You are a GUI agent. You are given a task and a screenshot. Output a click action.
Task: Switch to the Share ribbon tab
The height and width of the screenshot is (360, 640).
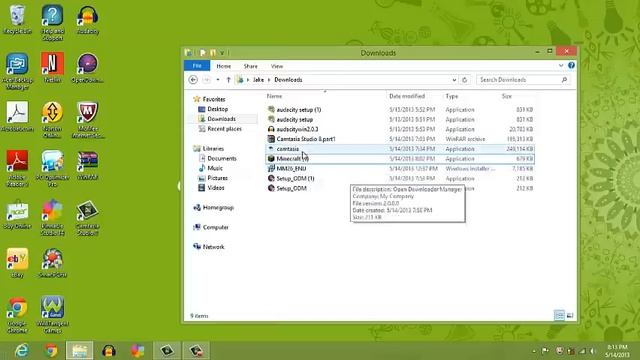click(251, 66)
